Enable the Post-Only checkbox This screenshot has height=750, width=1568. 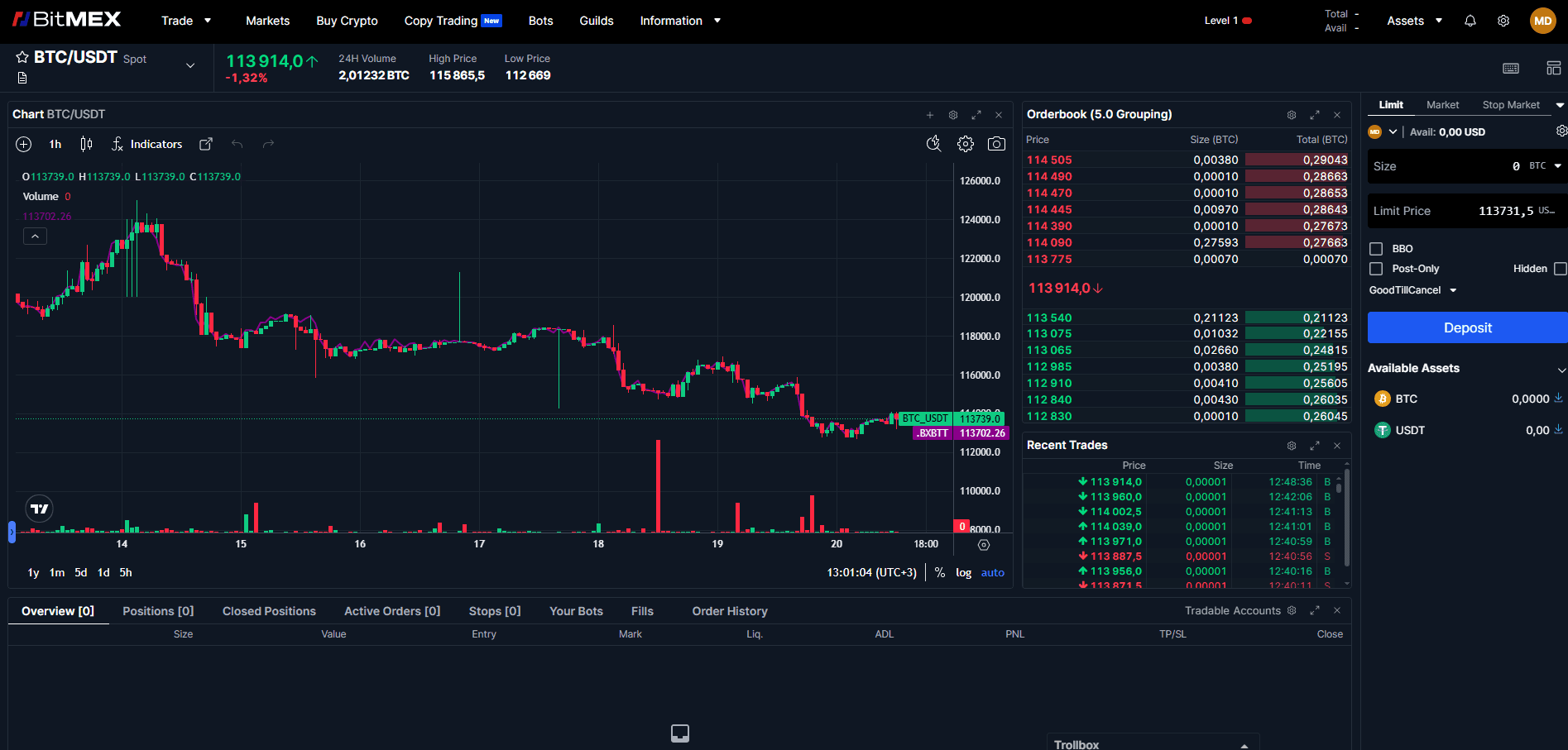pos(1376,269)
